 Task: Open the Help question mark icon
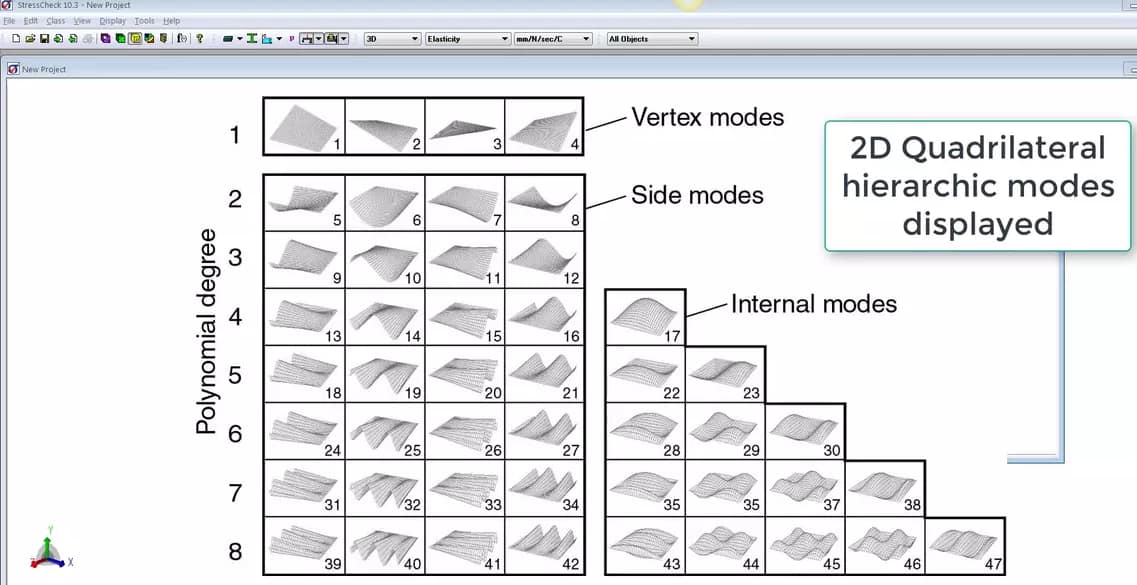click(199, 38)
